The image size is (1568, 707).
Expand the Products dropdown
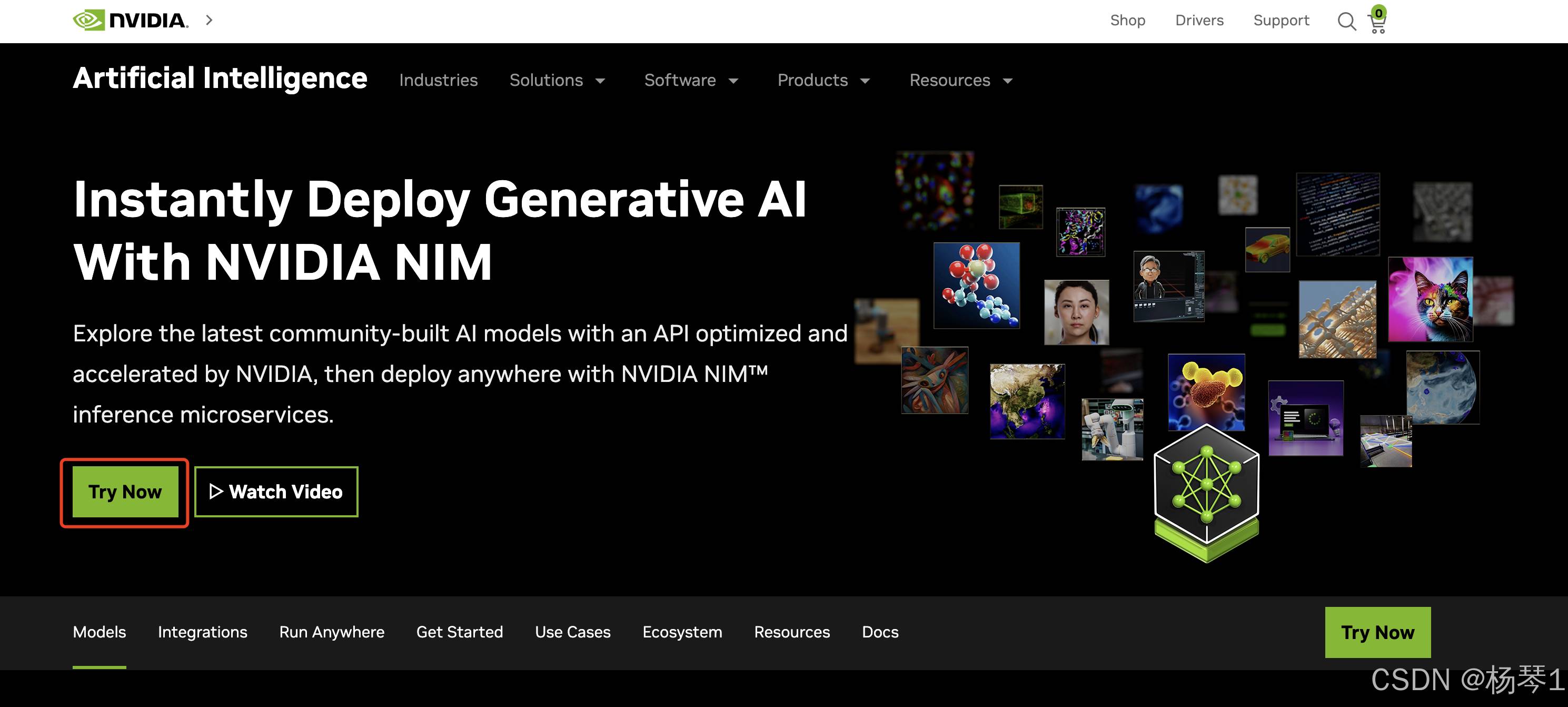click(823, 80)
